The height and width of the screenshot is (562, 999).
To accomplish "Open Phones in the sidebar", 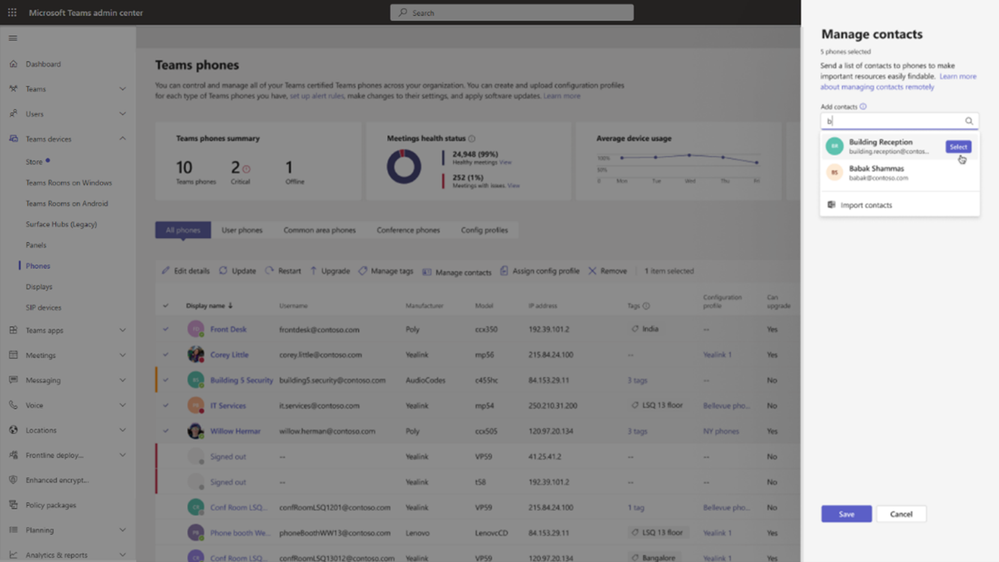I will click(38, 266).
